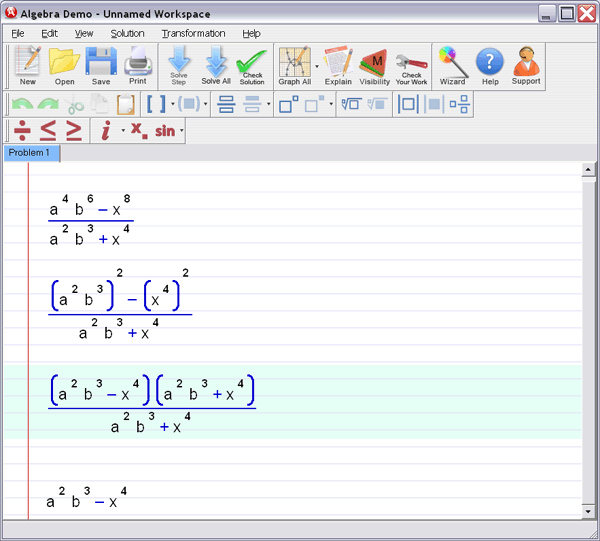600x541 pixels.
Task: Expand the square brackets dropdown arrow
Action: [x=172, y=104]
